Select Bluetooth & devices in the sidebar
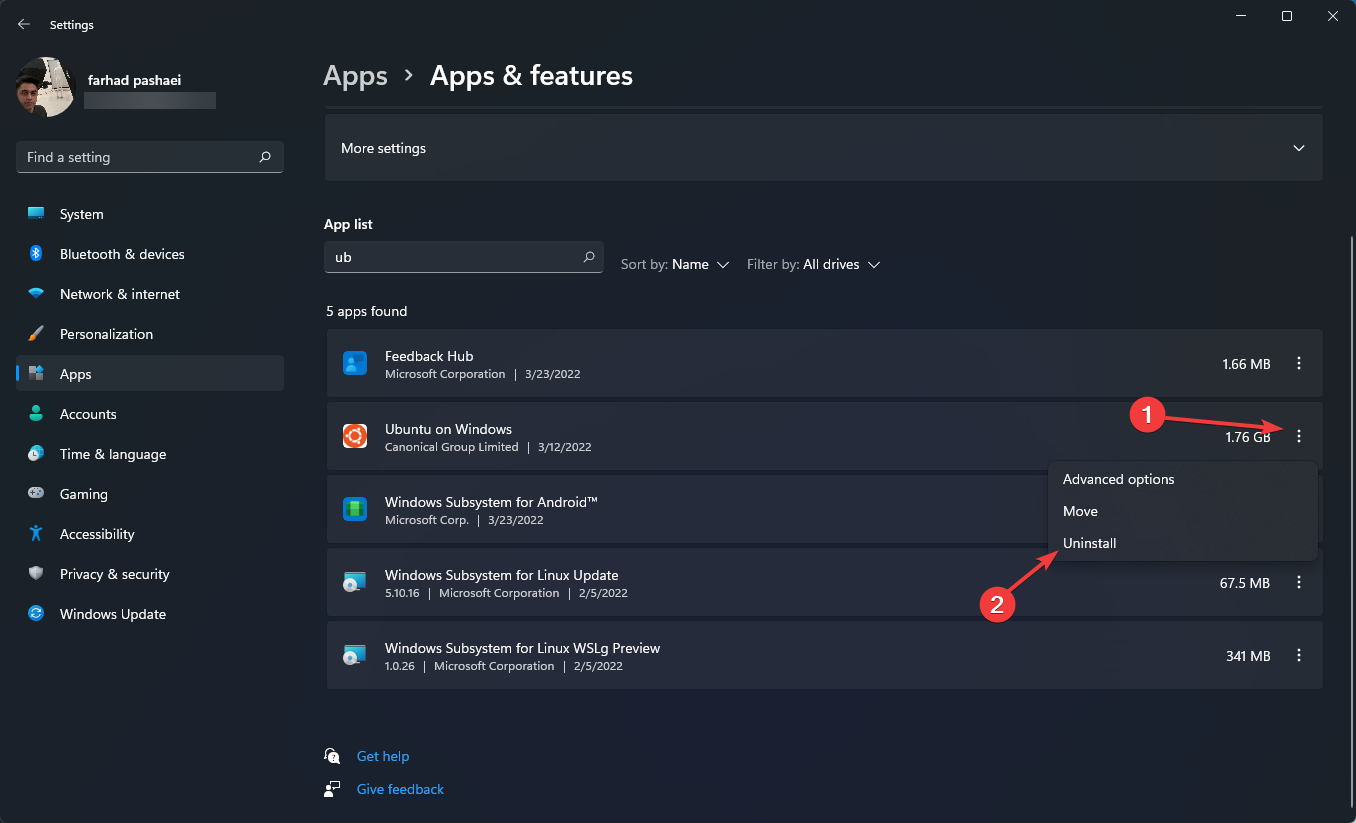This screenshot has width=1356, height=823. point(121,253)
